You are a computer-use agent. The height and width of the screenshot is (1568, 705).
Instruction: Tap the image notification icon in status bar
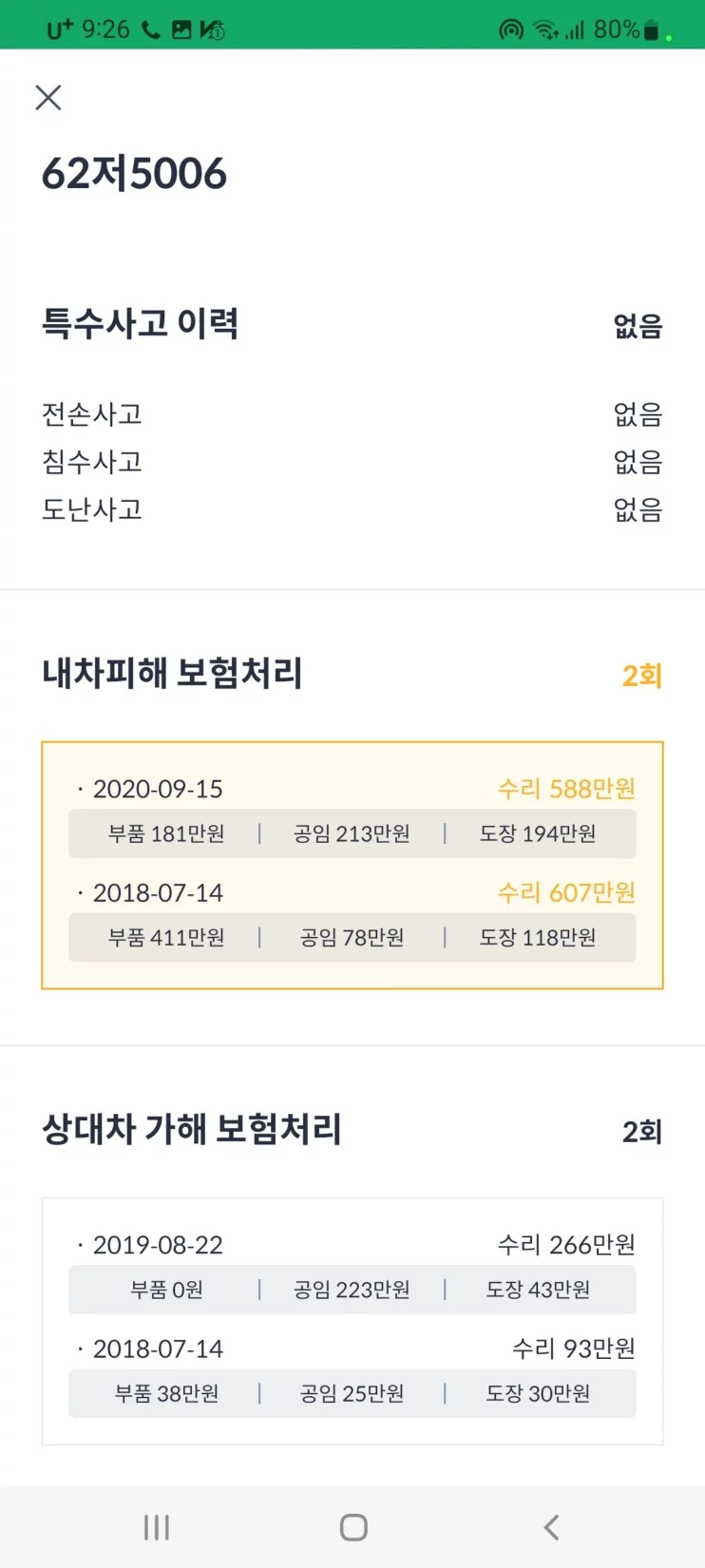tap(181, 30)
